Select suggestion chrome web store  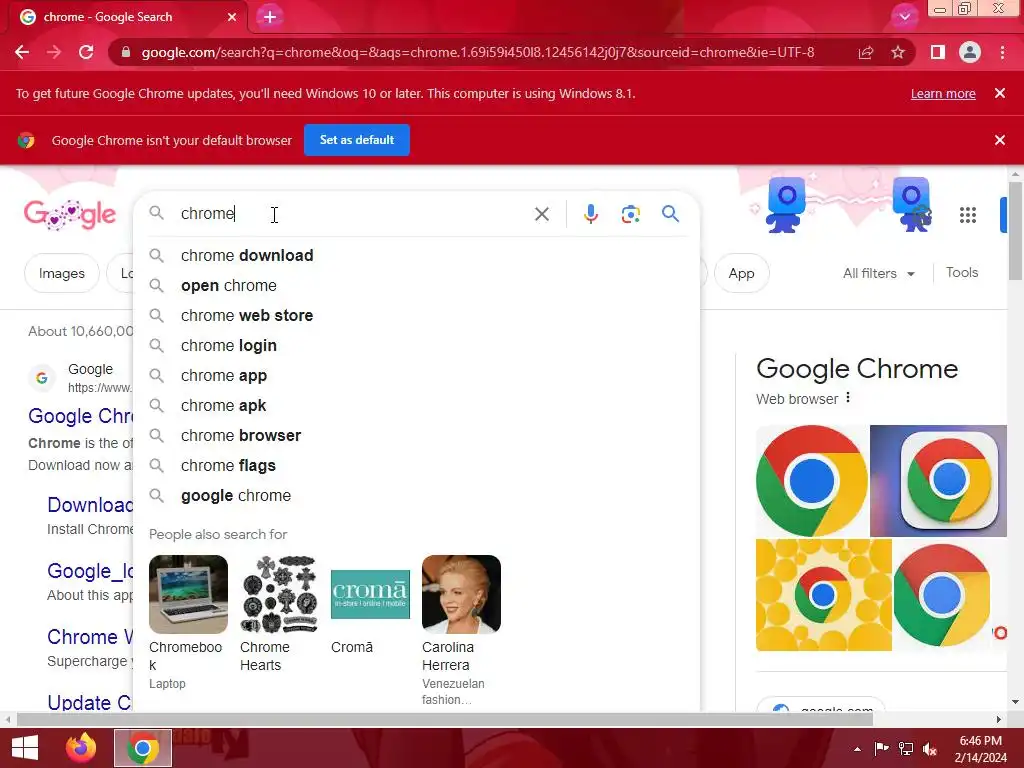pyautogui.click(x=417, y=315)
